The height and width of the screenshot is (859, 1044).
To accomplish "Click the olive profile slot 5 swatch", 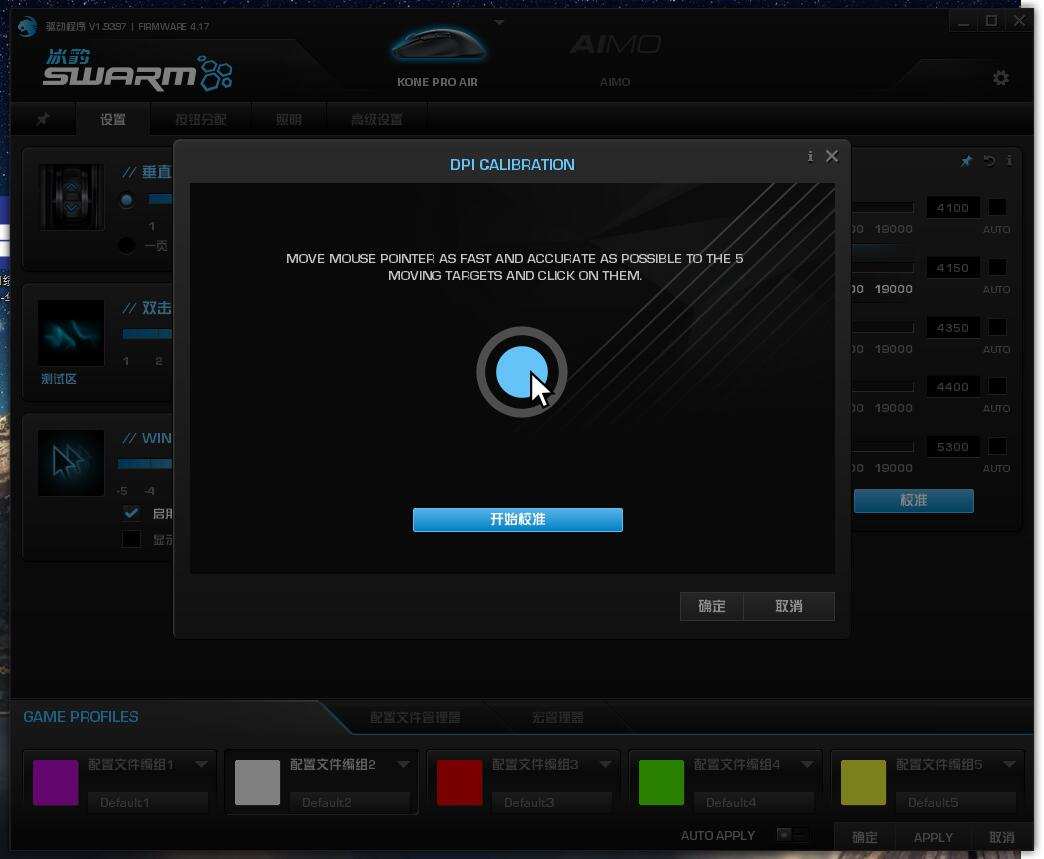I will [x=864, y=782].
